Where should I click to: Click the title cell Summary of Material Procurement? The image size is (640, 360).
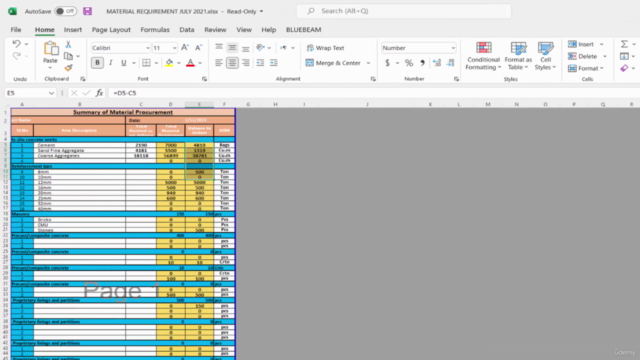123,112
